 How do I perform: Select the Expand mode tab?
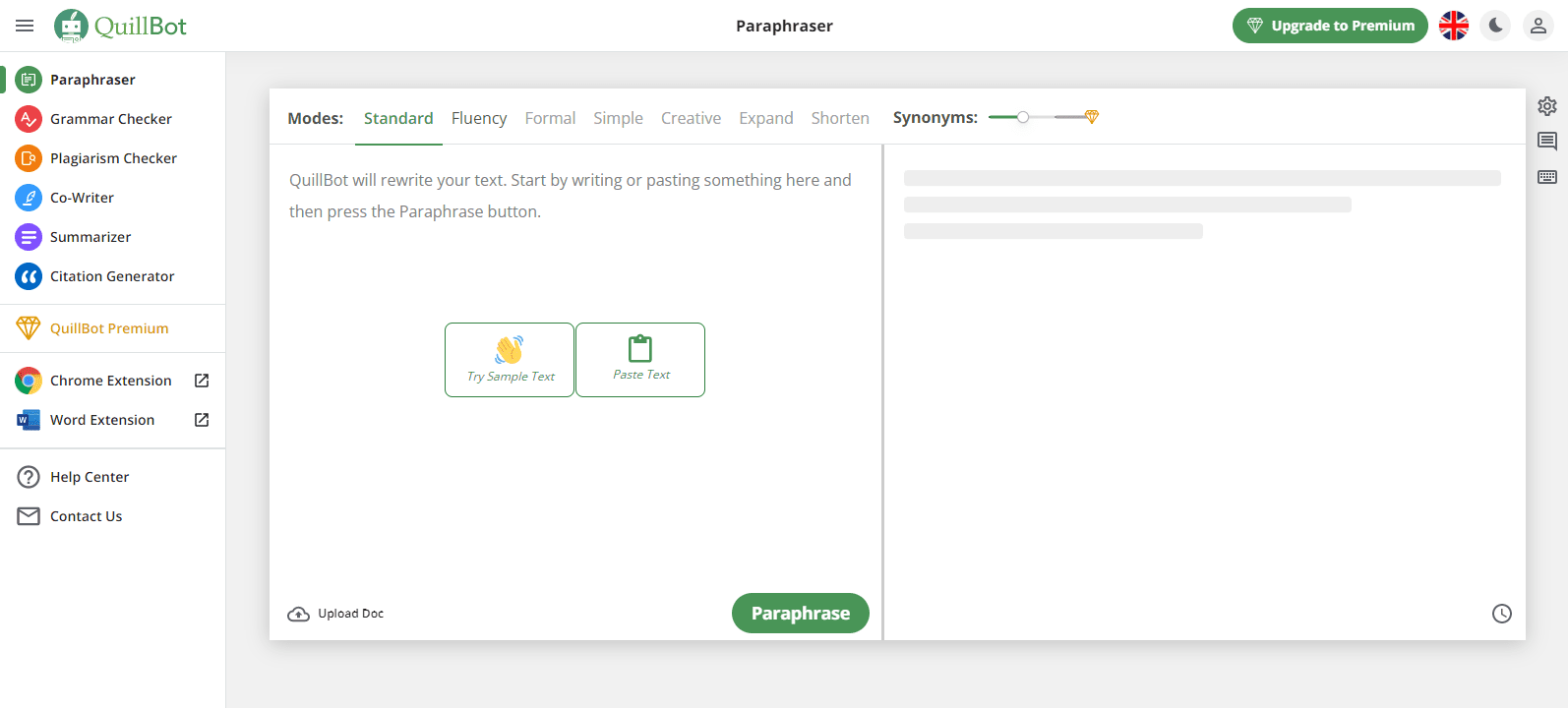(x=766, y=118)
